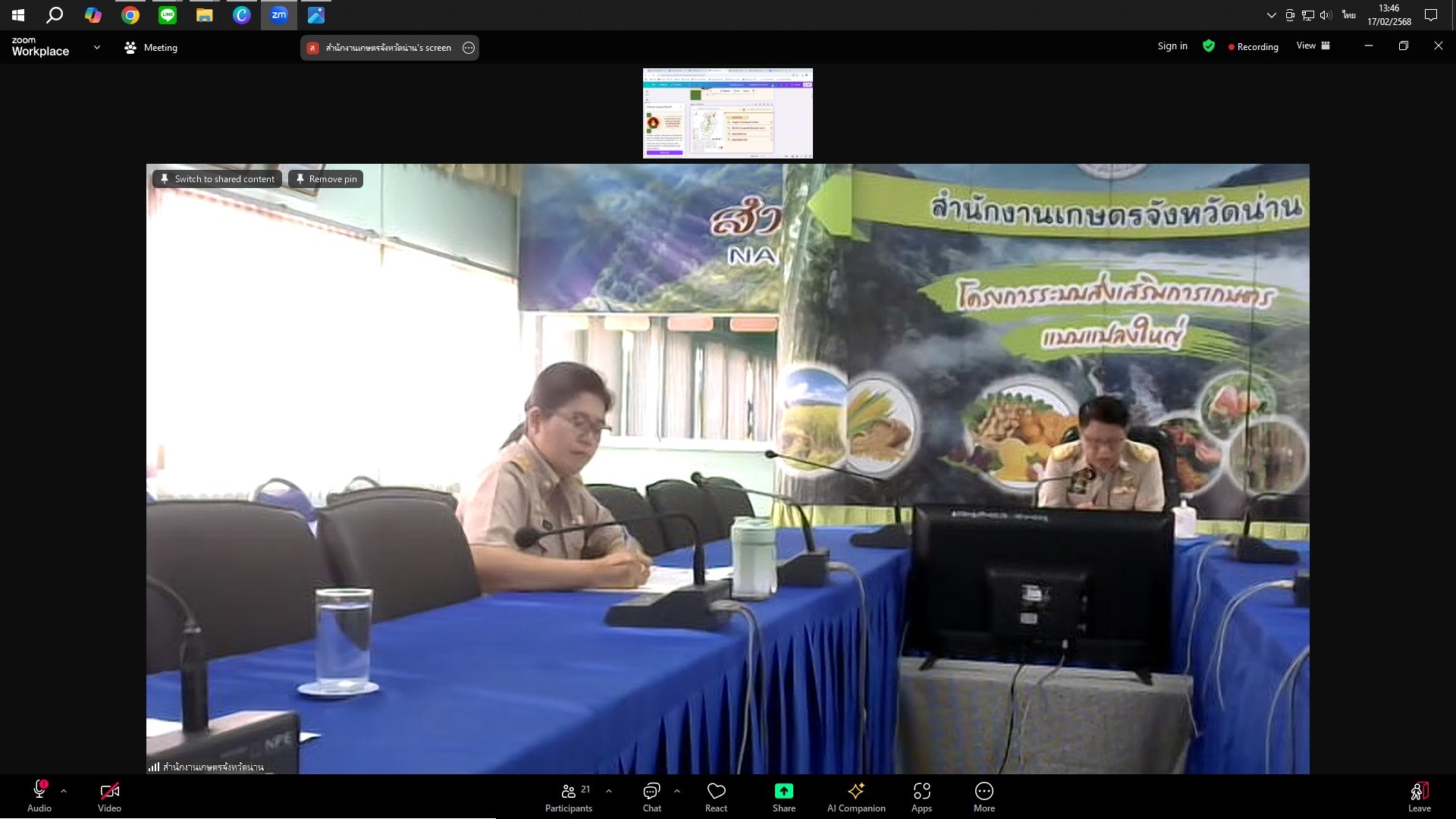
Task: Expand audio settings arrow beside Audio
Action: pyautogui.click(x=64, y=791)
